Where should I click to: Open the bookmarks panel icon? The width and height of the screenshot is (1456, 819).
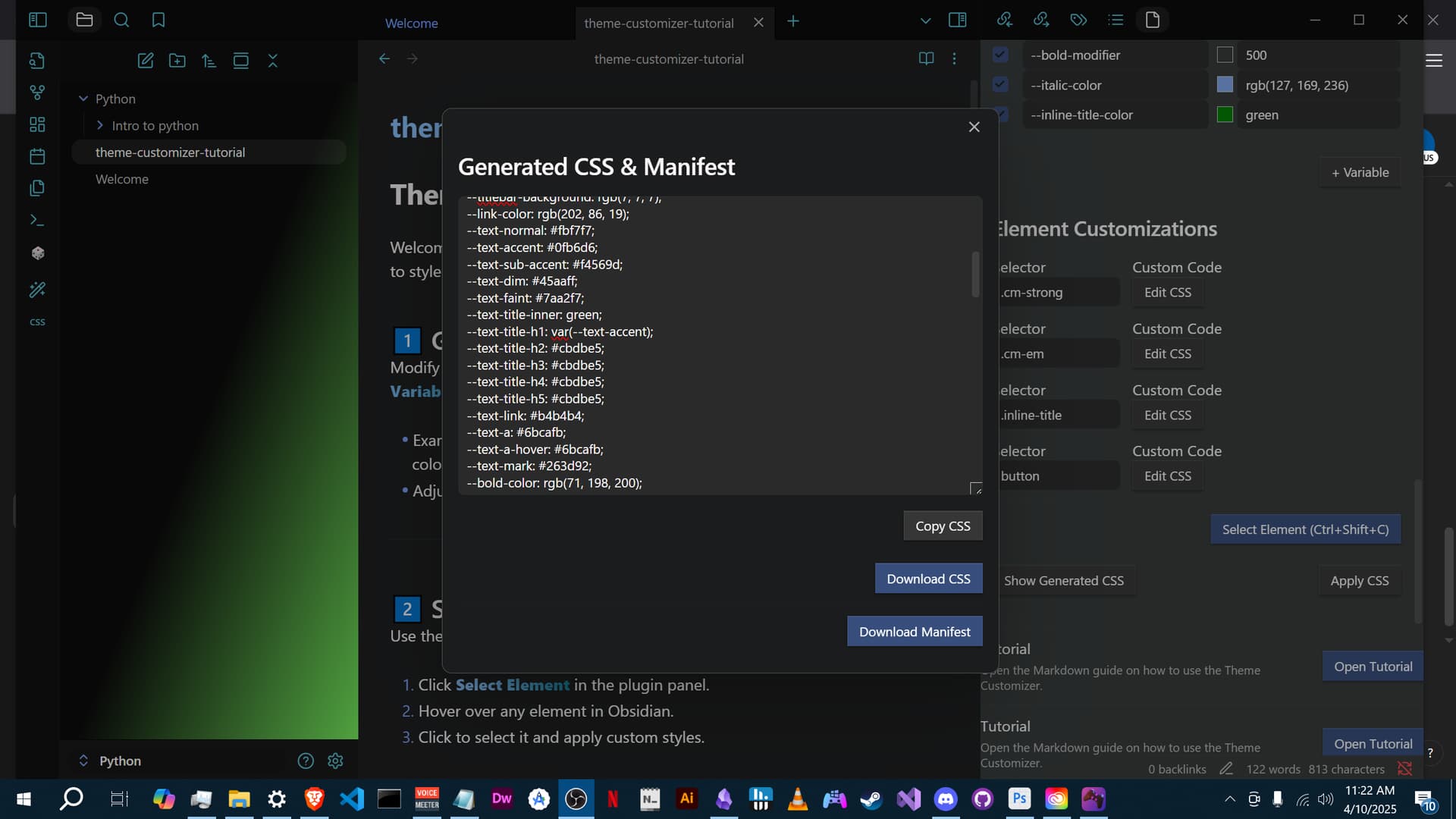[x=158, y=20]
